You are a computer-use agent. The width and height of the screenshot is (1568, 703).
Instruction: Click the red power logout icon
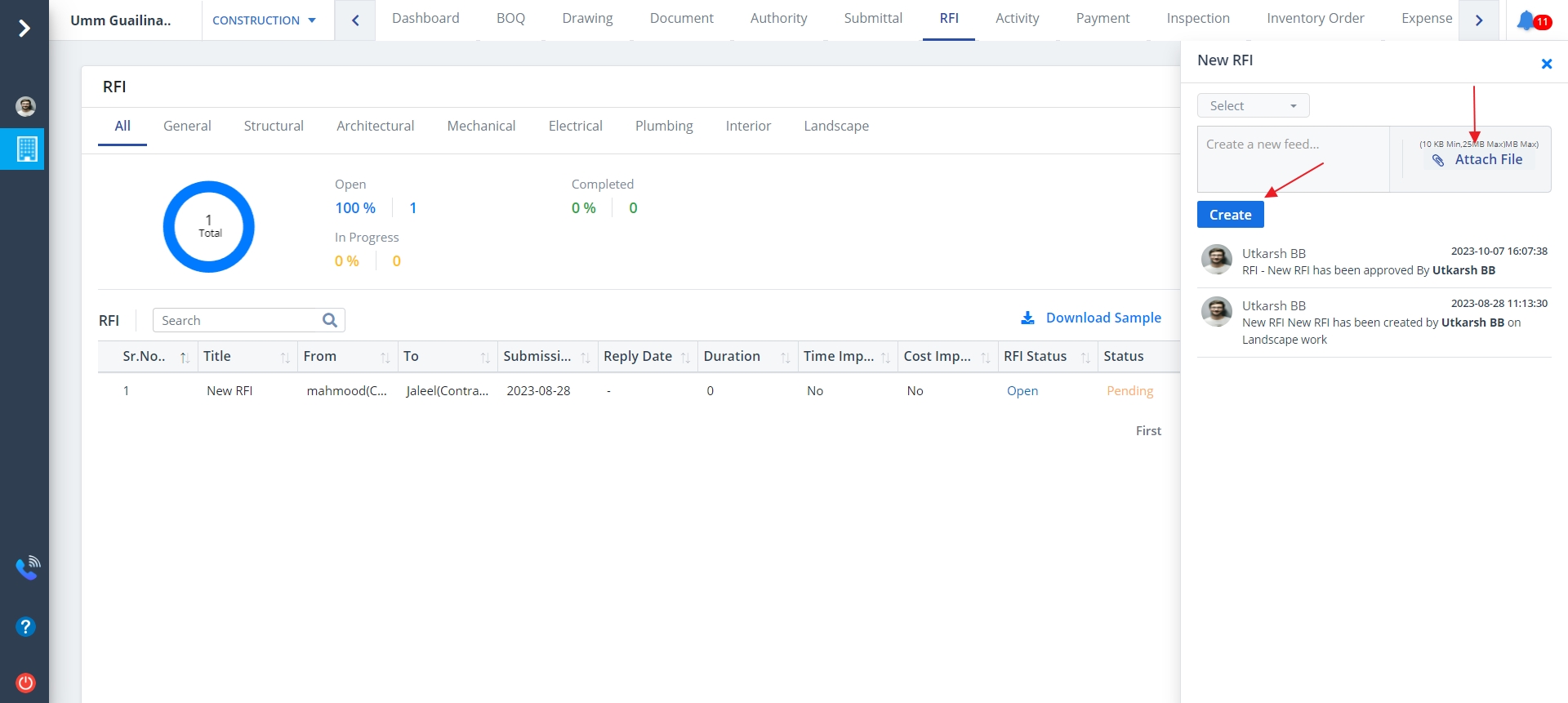pos(25,683)
